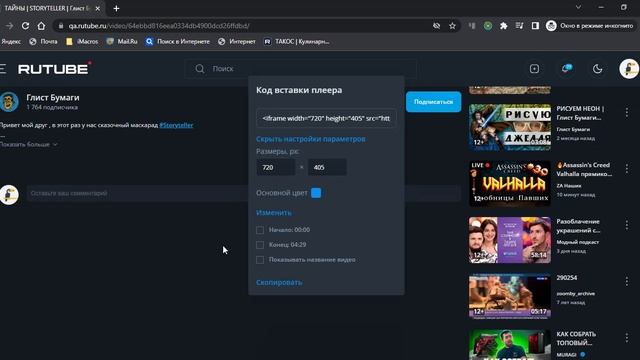Go to the browser home page
640x360 pixels.
41,26
